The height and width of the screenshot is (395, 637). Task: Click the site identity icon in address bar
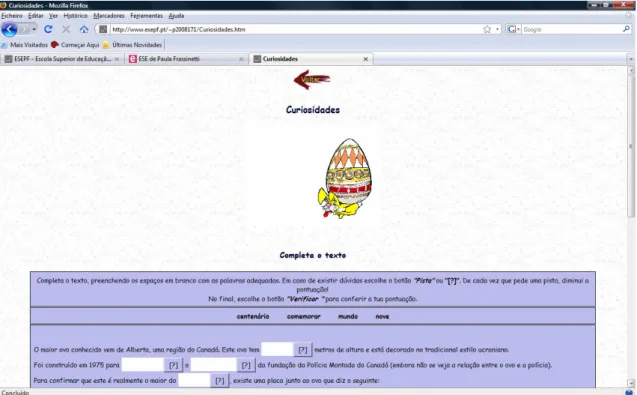103,29
